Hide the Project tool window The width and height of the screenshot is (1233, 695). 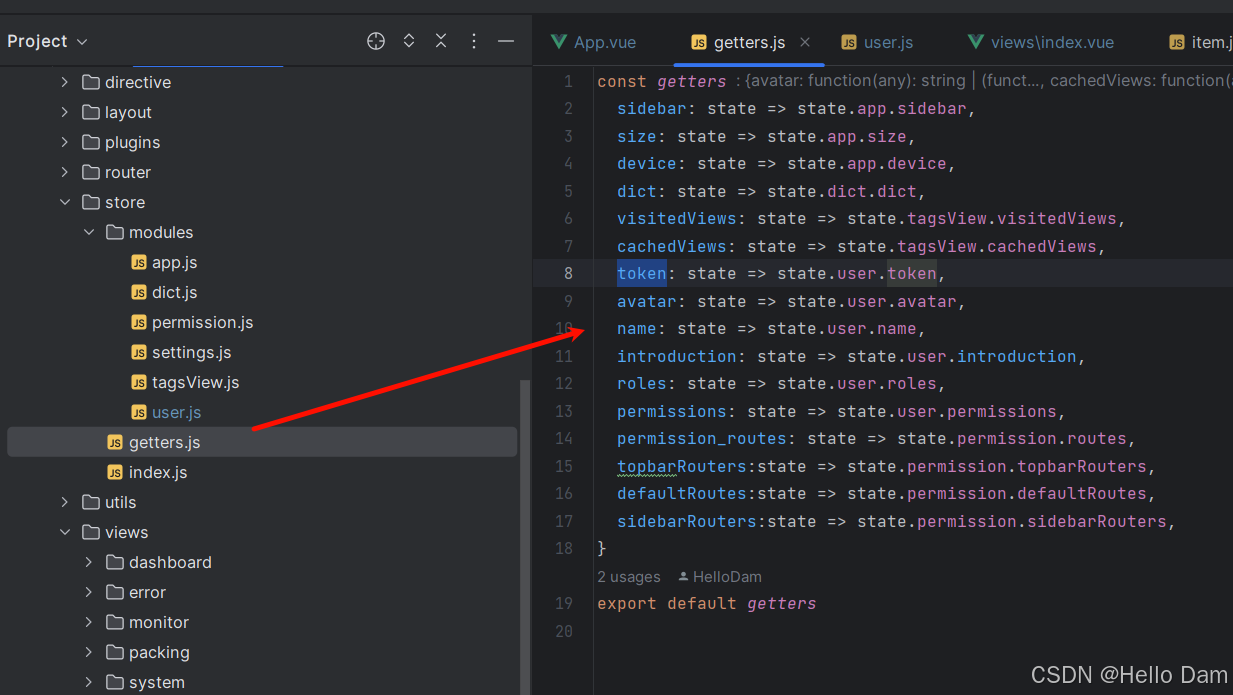point(506,41)
